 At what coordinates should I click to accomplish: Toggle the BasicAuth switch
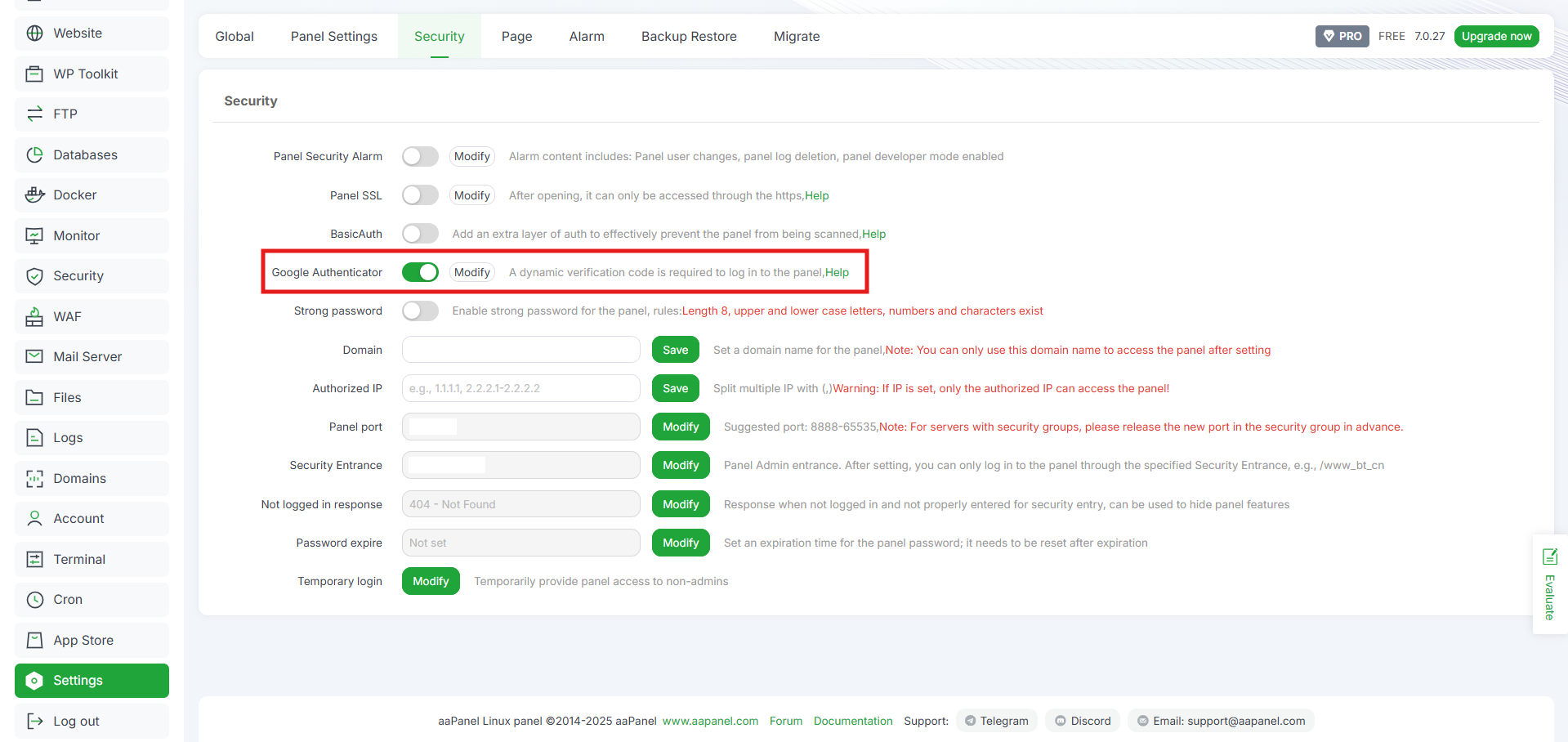tap(420, 234)
